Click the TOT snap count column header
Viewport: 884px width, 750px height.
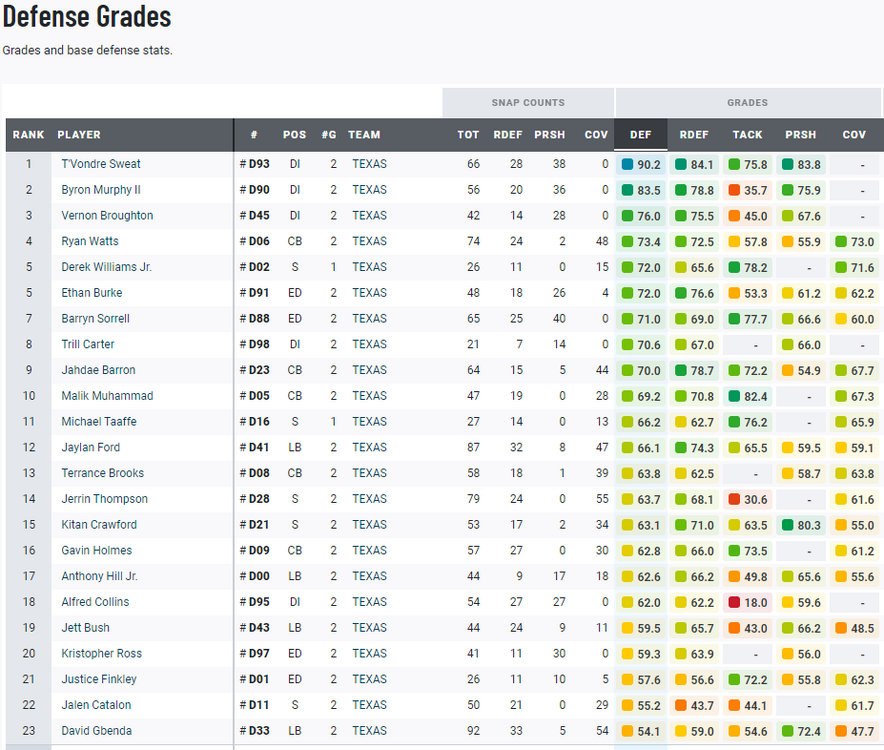point(468,135)
